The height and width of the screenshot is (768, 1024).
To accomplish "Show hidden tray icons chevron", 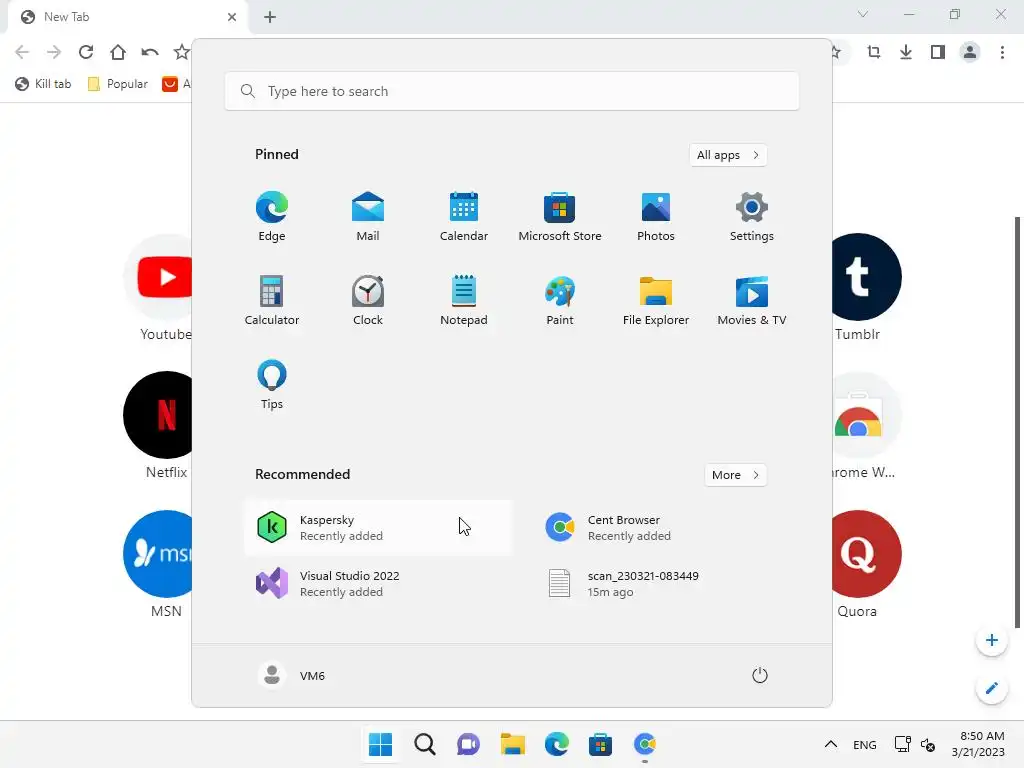I will tap(831, 744).
